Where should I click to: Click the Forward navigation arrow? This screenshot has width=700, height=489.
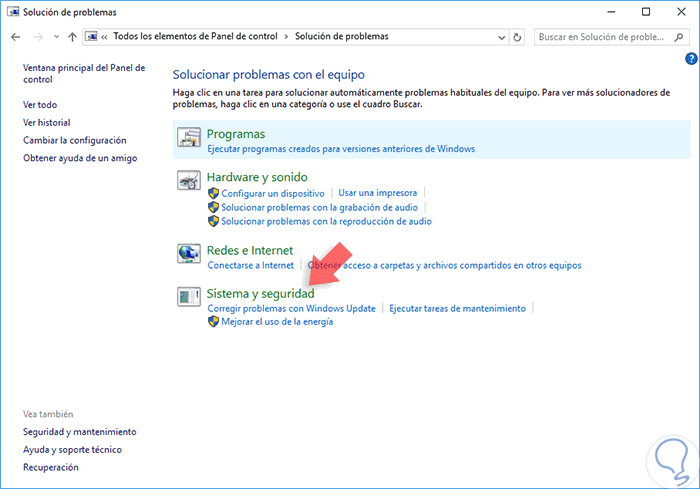[38, 37]
